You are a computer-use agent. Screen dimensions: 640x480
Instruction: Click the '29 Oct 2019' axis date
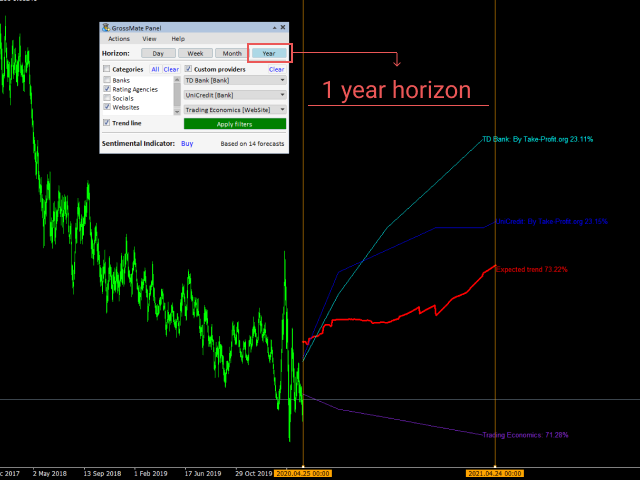(253, 473)
